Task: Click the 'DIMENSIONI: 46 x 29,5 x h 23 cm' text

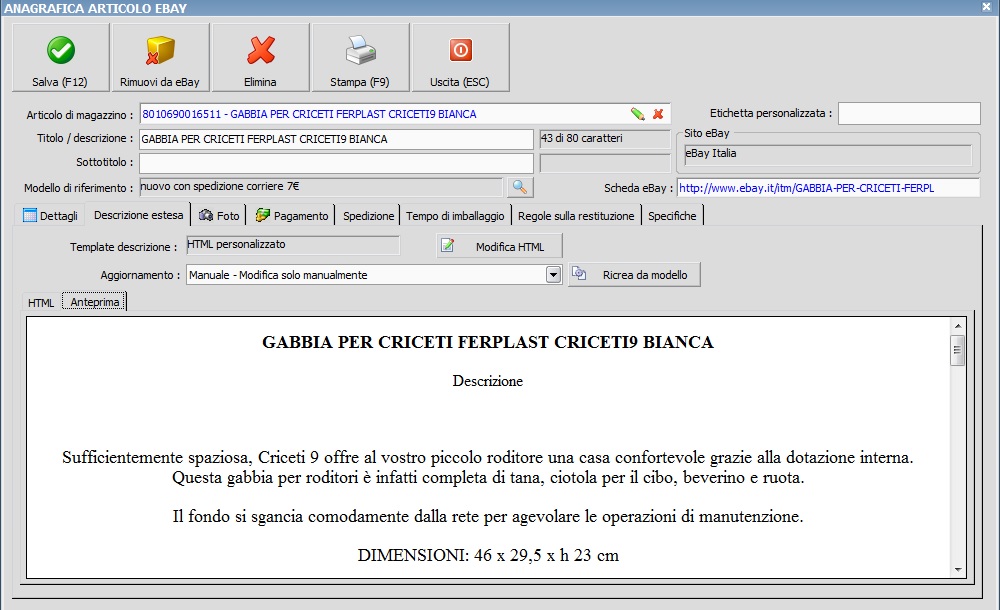Action: point(488,555)
